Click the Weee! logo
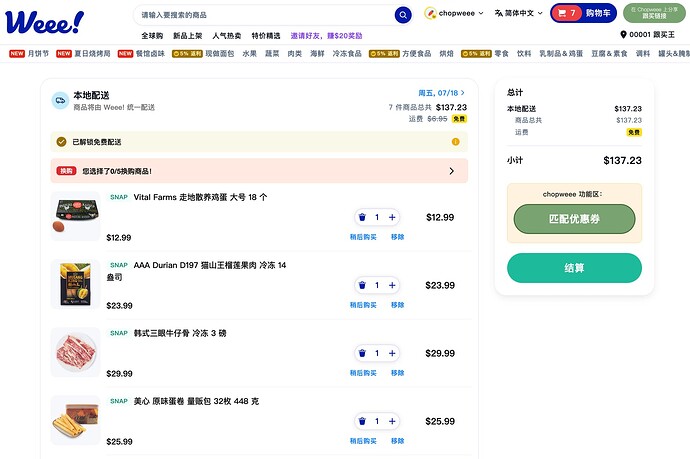690x459 pixels. click(x=44, y=22)
